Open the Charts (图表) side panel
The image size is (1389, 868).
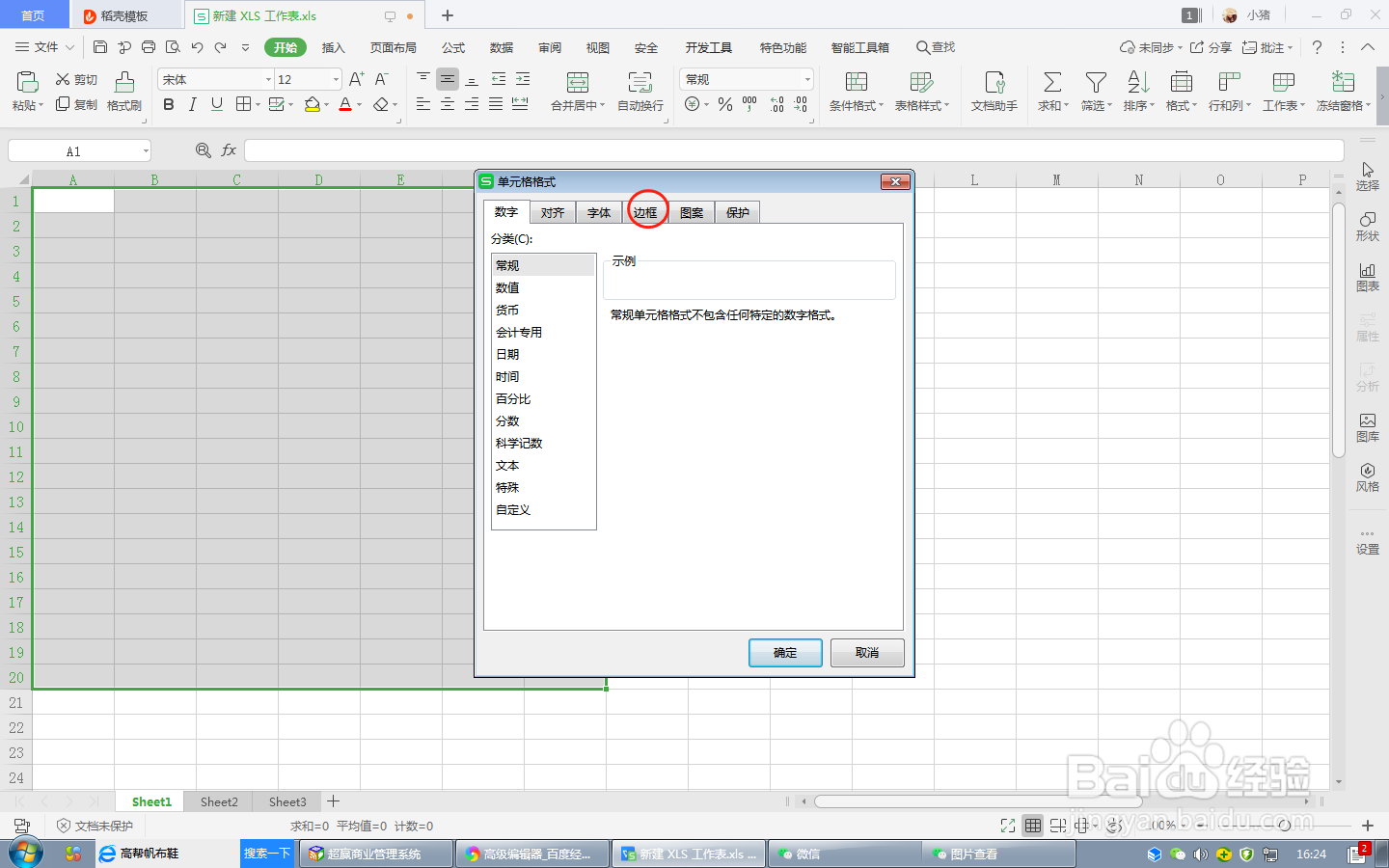click(x=1368, y=277)
